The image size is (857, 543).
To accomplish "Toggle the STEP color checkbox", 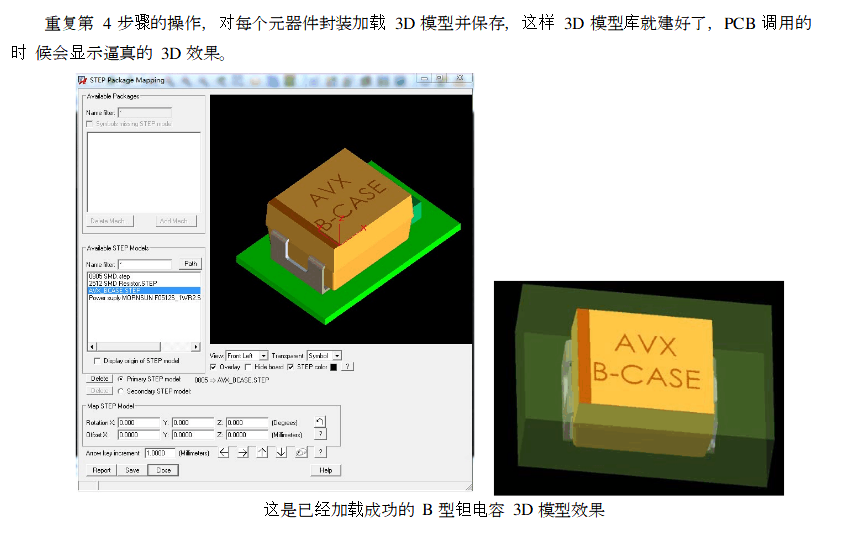I will point(290,367).
